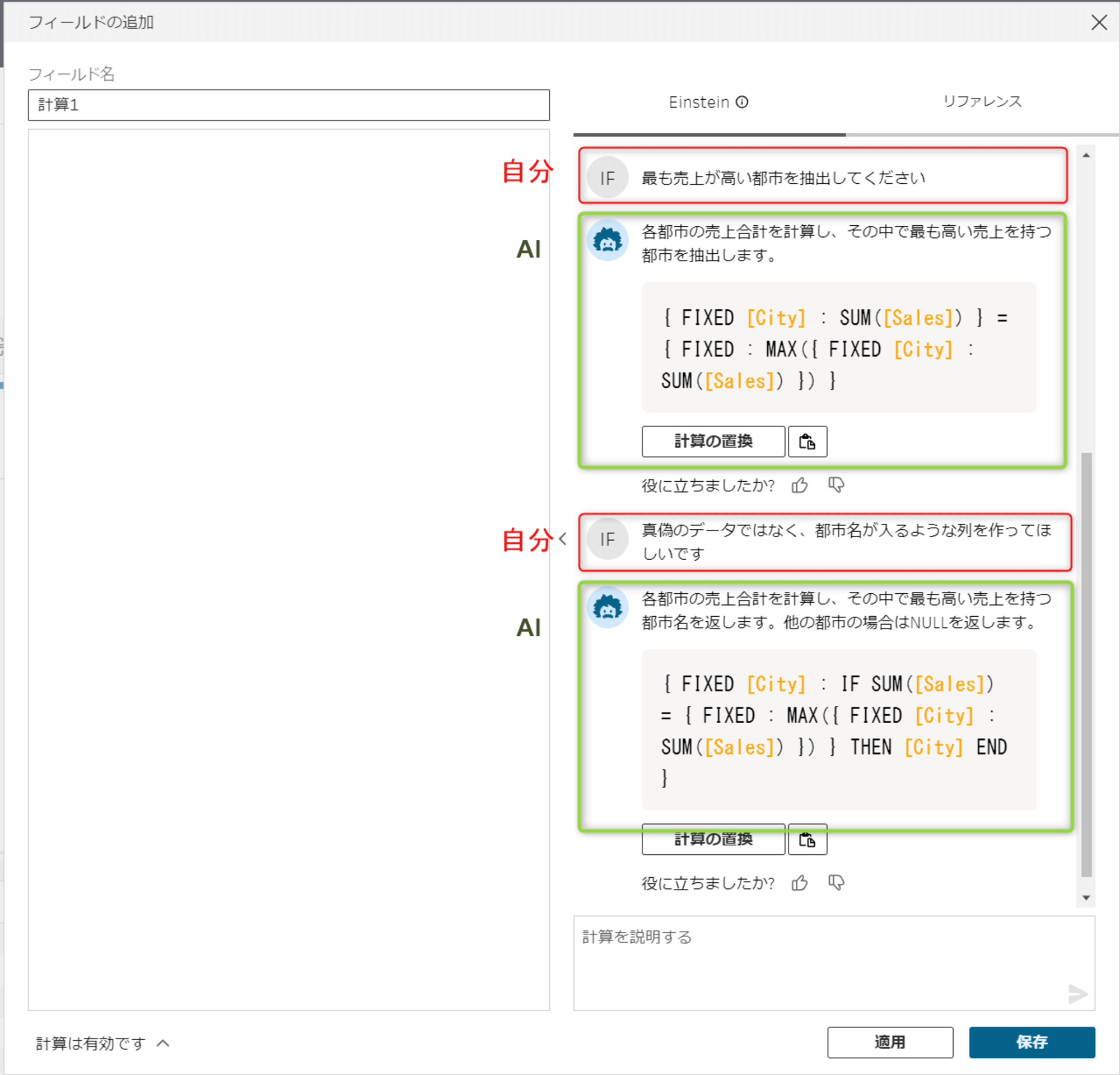Click the chat scrollbar down arrow
The width and height of the screenshot is (1120, 1075).
1086,898
